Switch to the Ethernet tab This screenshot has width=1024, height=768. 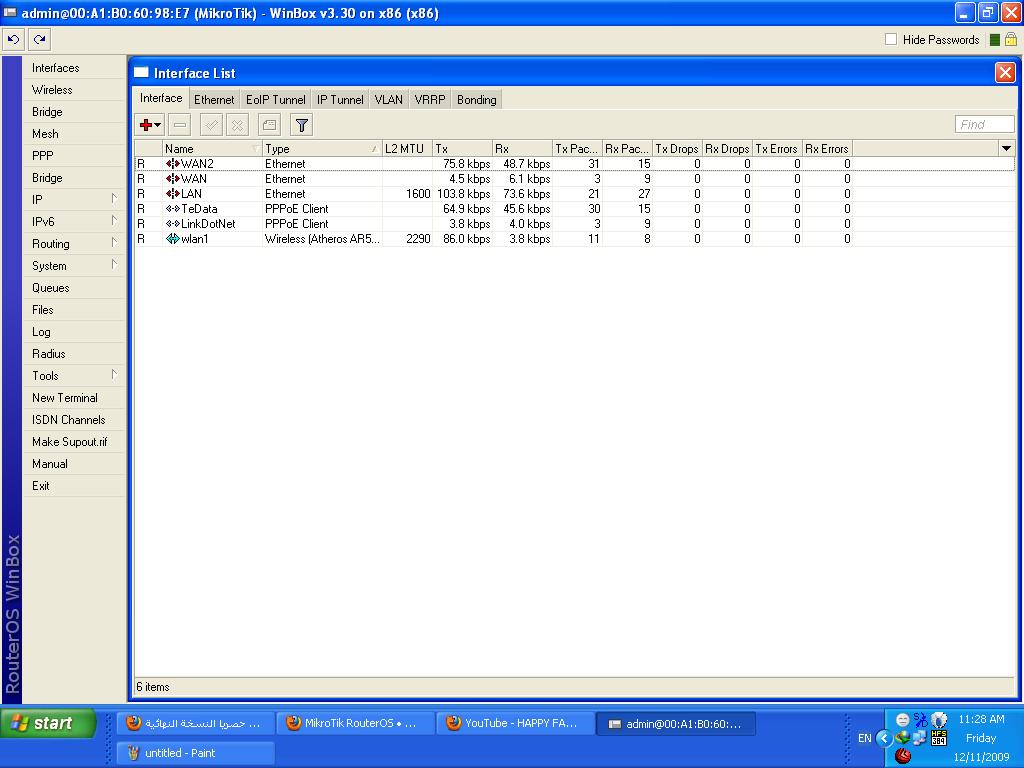[214, 100]
